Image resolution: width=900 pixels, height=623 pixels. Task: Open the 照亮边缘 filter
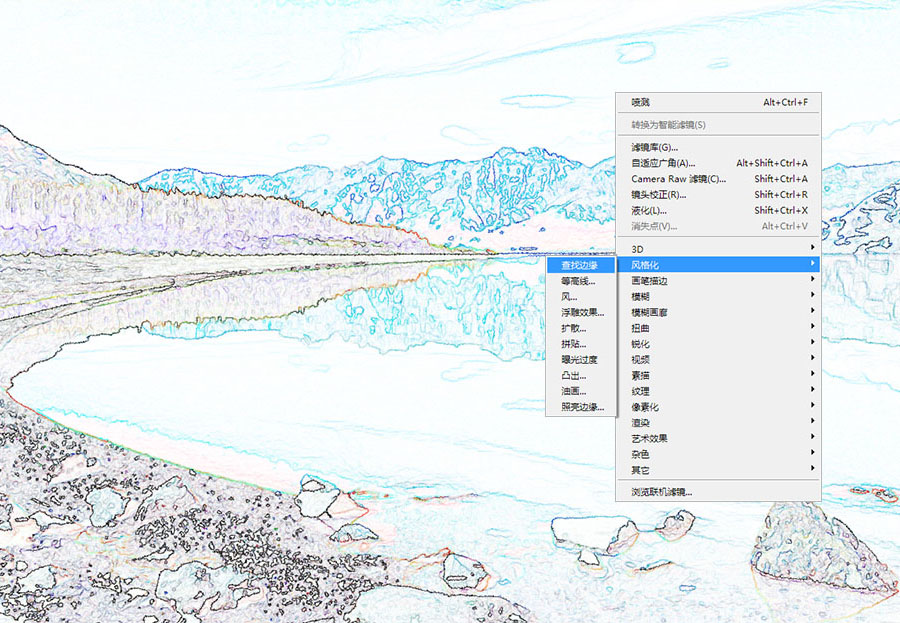click(x=580, y=407)
